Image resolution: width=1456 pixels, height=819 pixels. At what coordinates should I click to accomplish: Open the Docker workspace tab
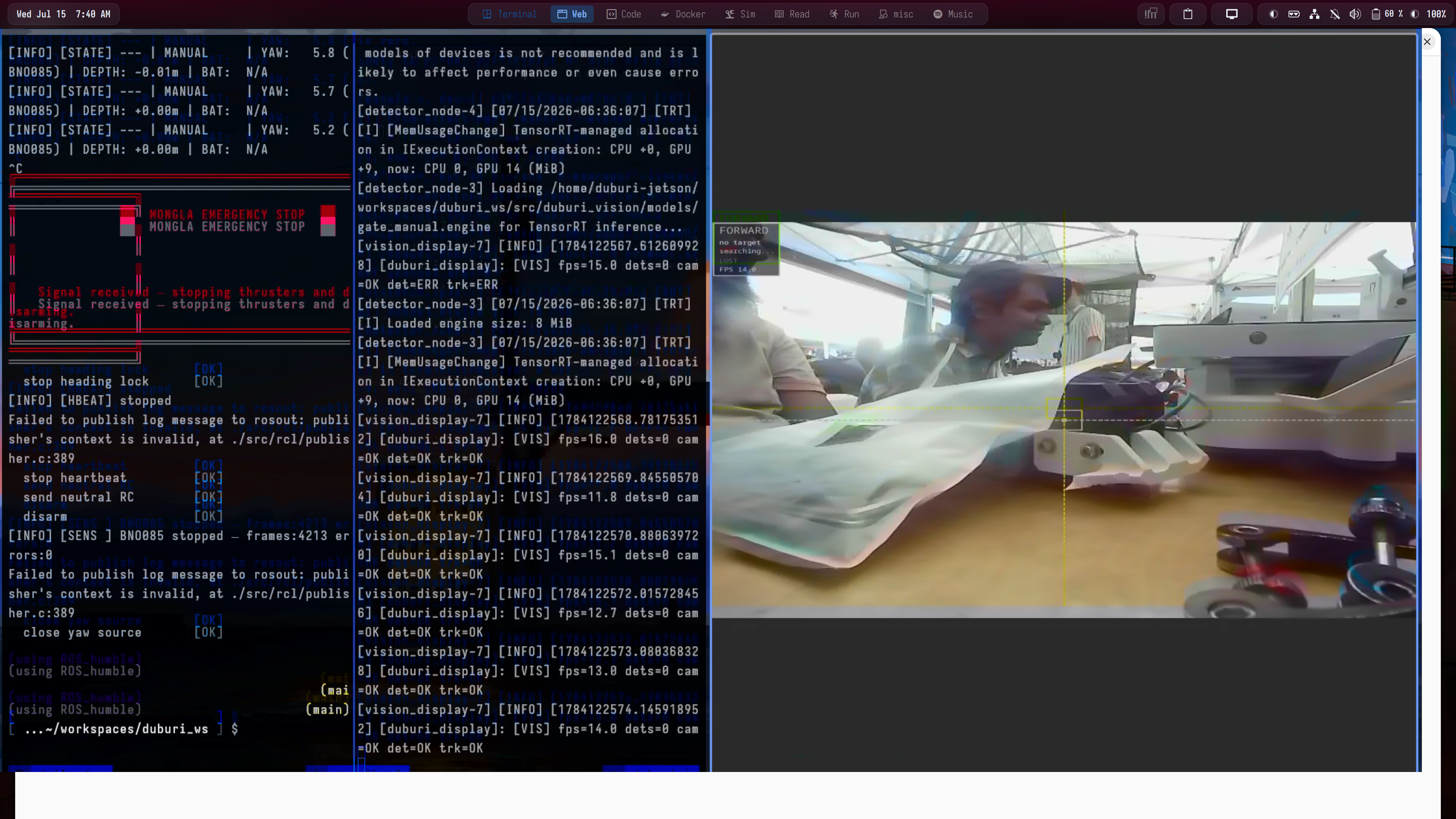(x=683, y=14)
